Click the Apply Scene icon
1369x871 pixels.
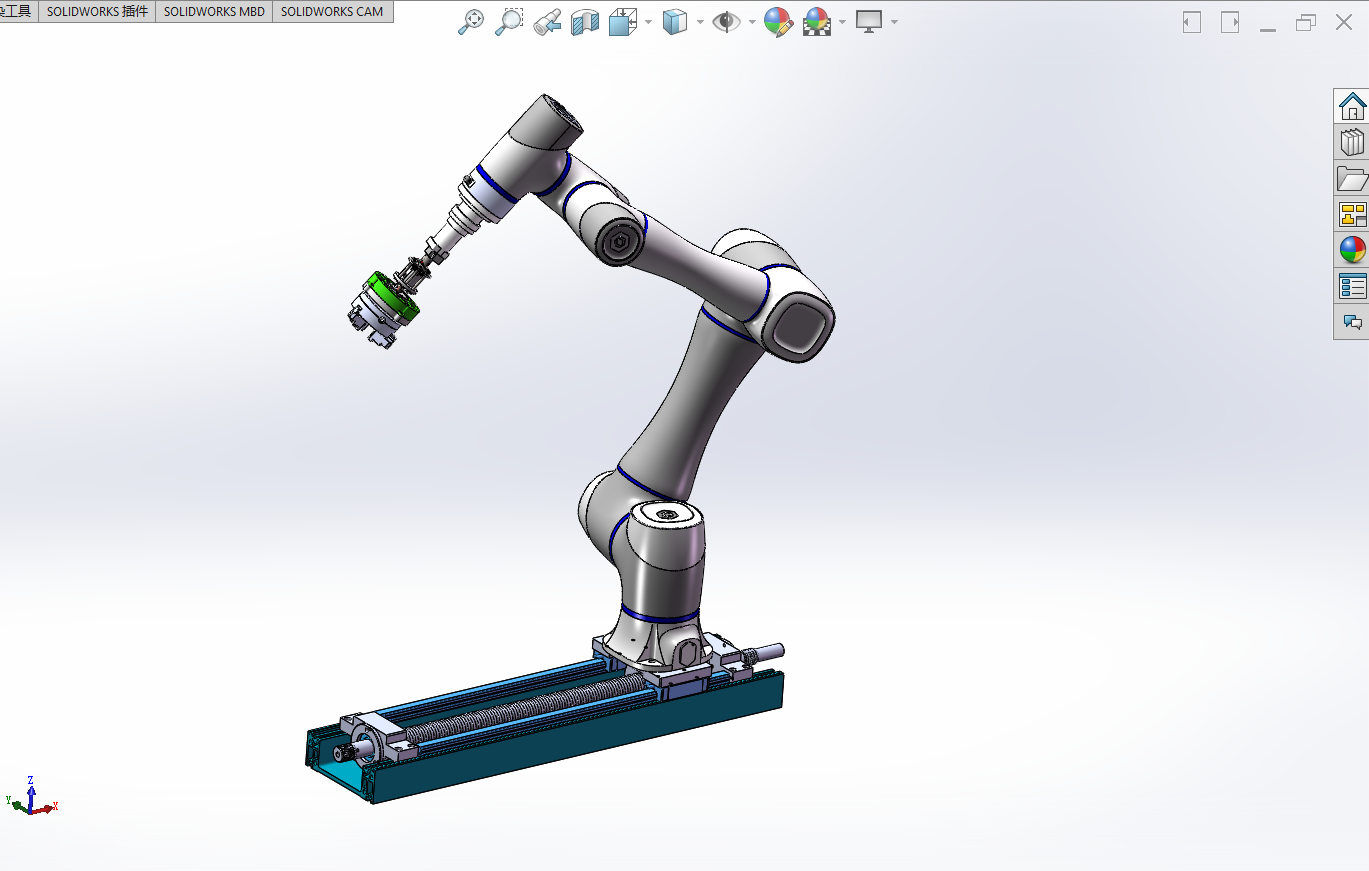pos(817,22)
